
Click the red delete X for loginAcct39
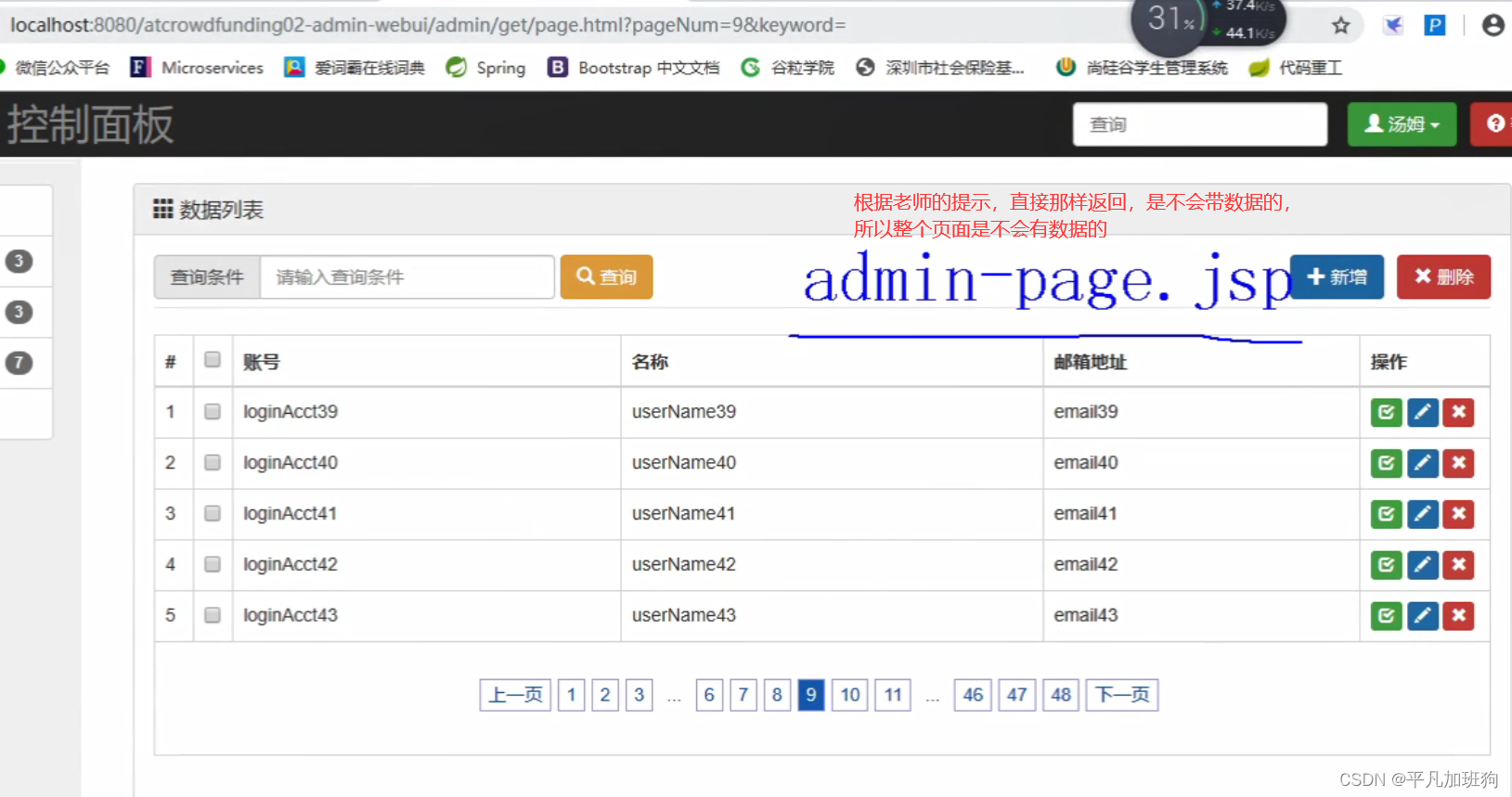[1459, 412]
